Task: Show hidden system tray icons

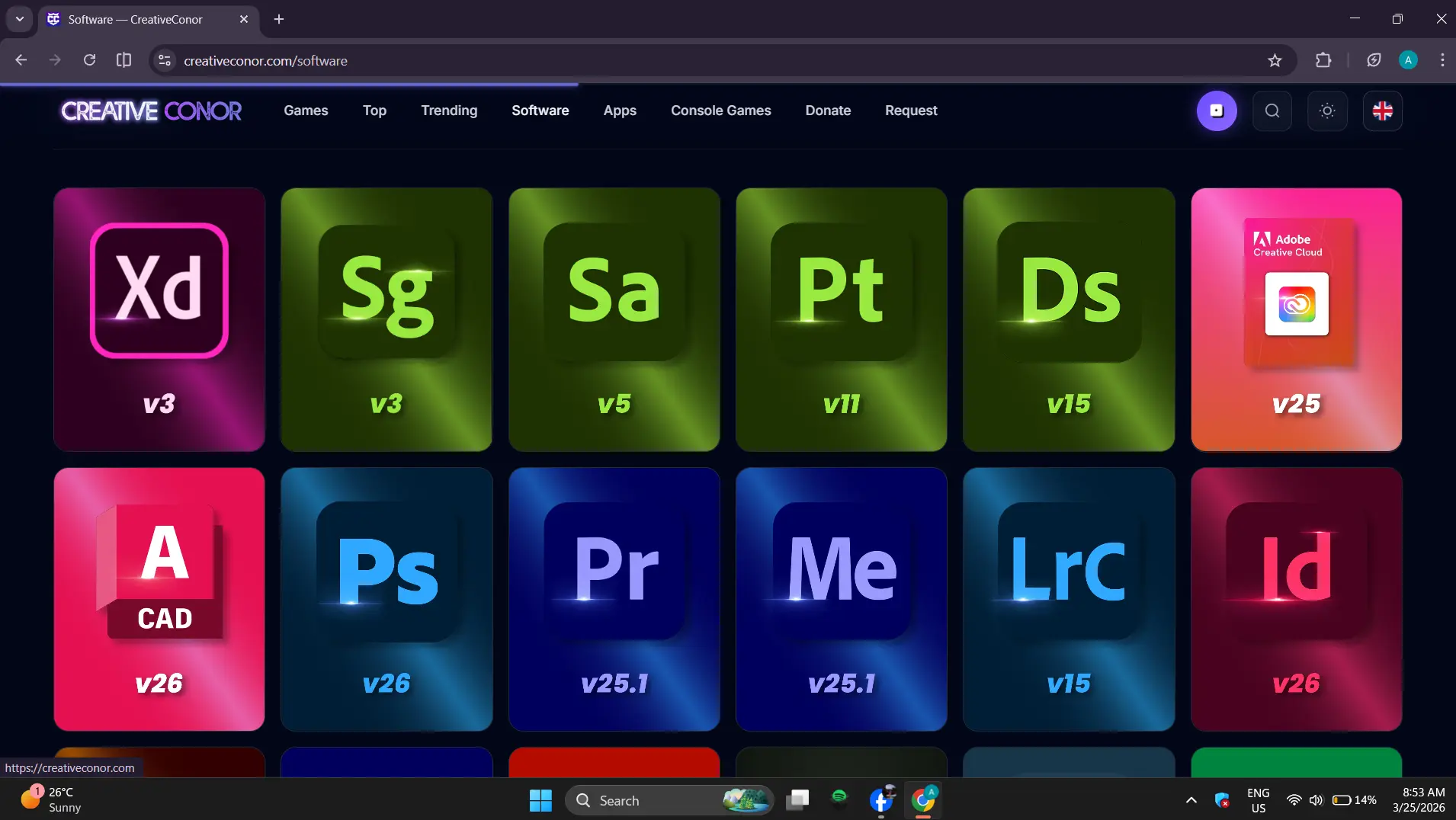Action: [x=1191, y=800]
